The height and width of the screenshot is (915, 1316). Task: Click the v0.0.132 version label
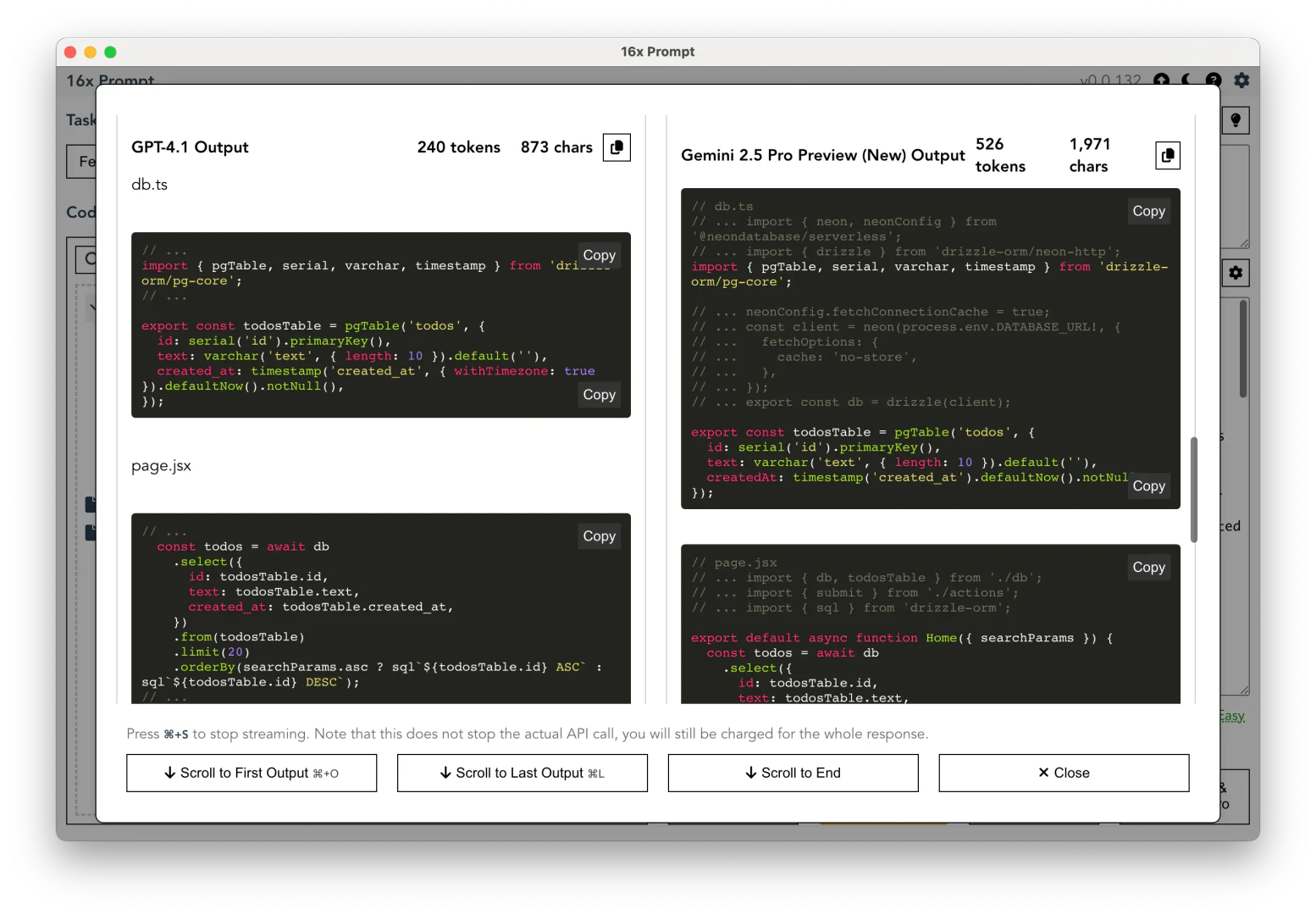[x=1110, y=80]
